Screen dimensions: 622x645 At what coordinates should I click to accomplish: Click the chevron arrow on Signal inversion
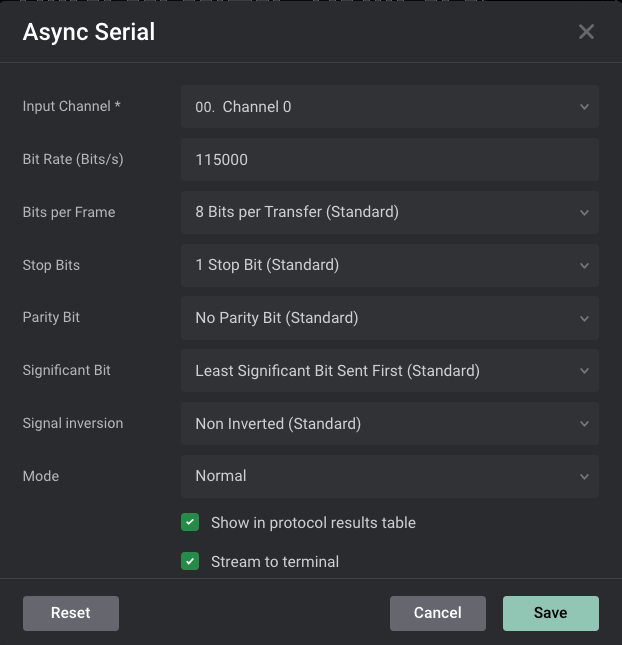tap(584, 424)
